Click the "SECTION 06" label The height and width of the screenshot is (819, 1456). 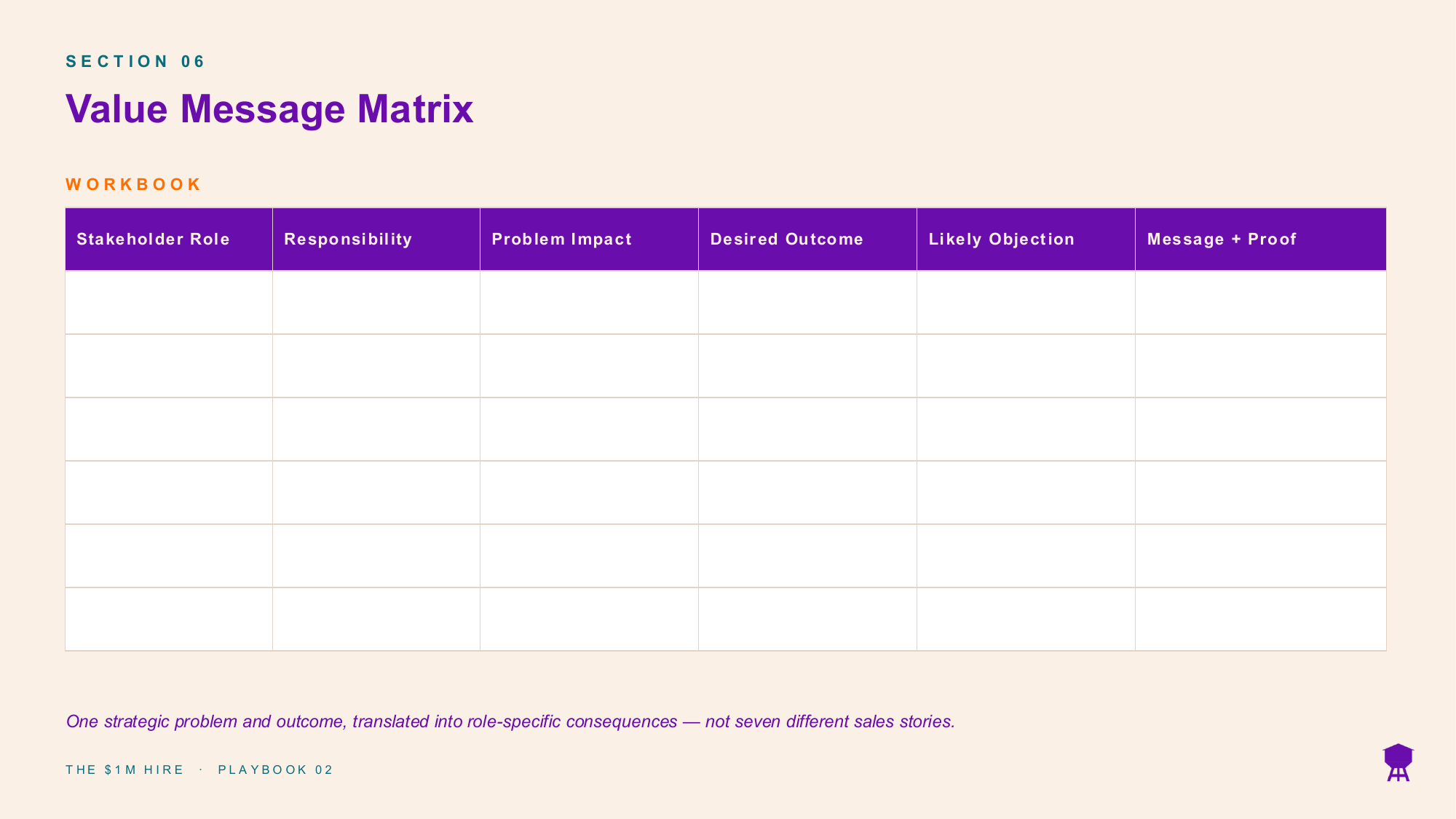(x=135, y=61)
